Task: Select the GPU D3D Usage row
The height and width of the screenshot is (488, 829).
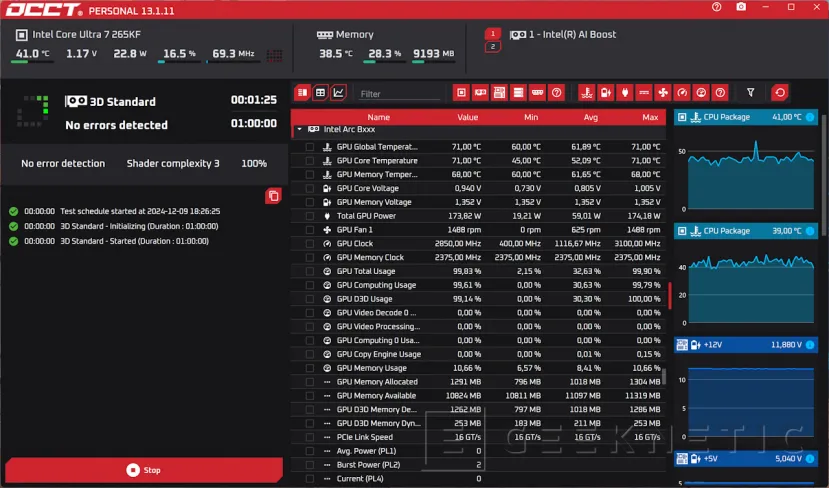Action: (x=478, y=299)
